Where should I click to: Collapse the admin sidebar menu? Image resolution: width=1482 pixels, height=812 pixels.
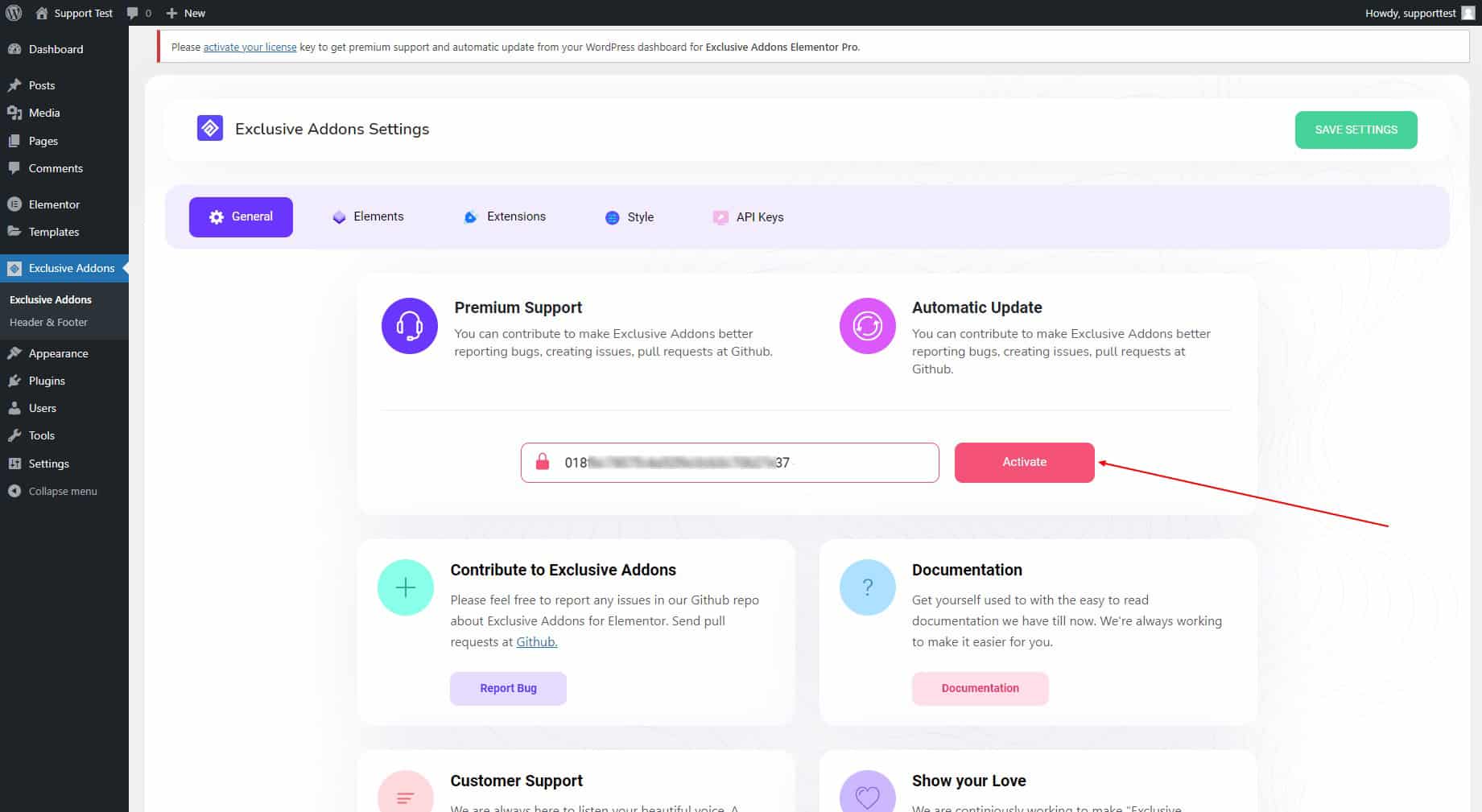[63, 491]
